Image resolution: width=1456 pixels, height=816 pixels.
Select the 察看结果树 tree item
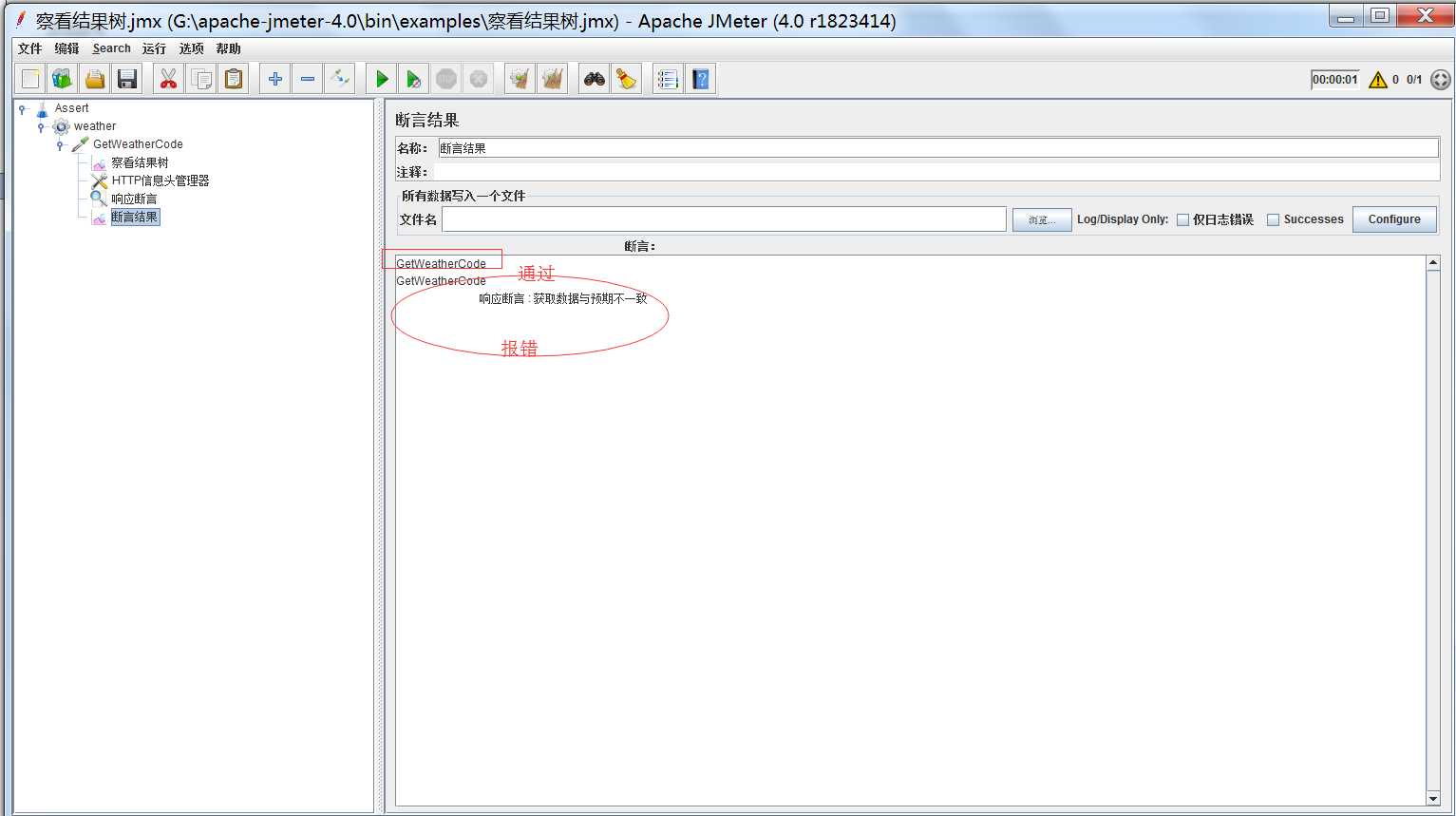click(140, 162)
